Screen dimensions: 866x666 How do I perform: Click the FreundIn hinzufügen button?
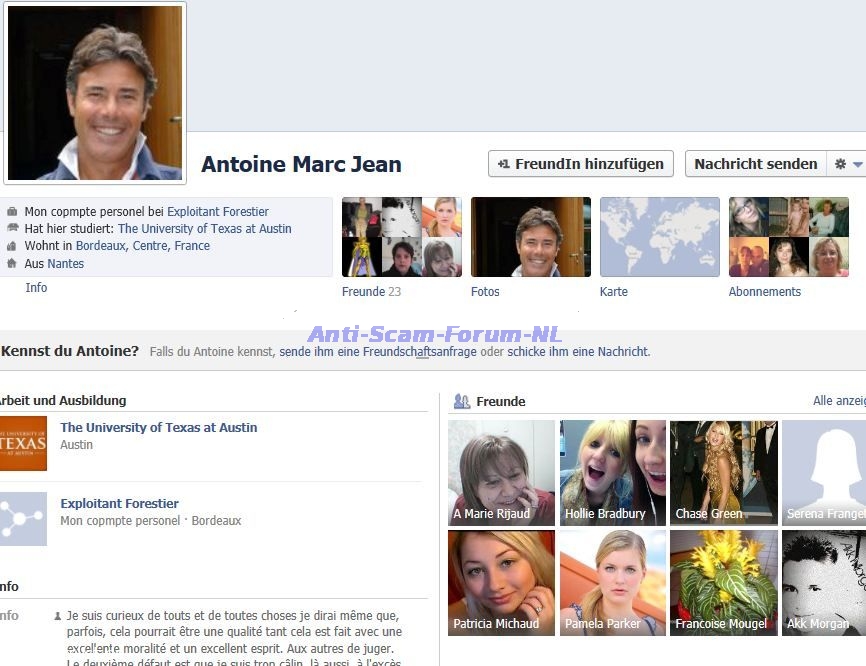(x=580, y=164)
